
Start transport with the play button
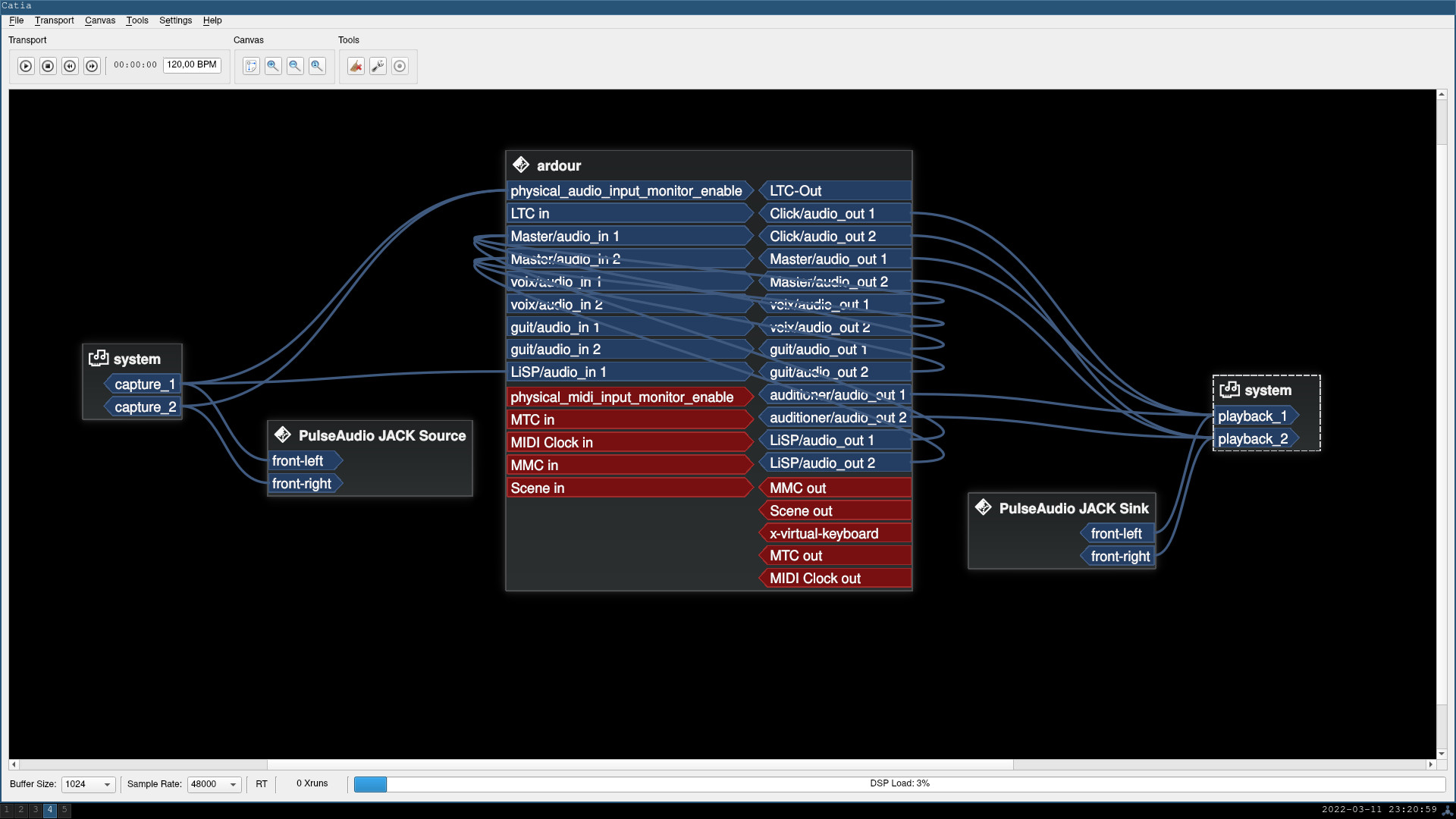pyautogui.click(x=26, y=66)
